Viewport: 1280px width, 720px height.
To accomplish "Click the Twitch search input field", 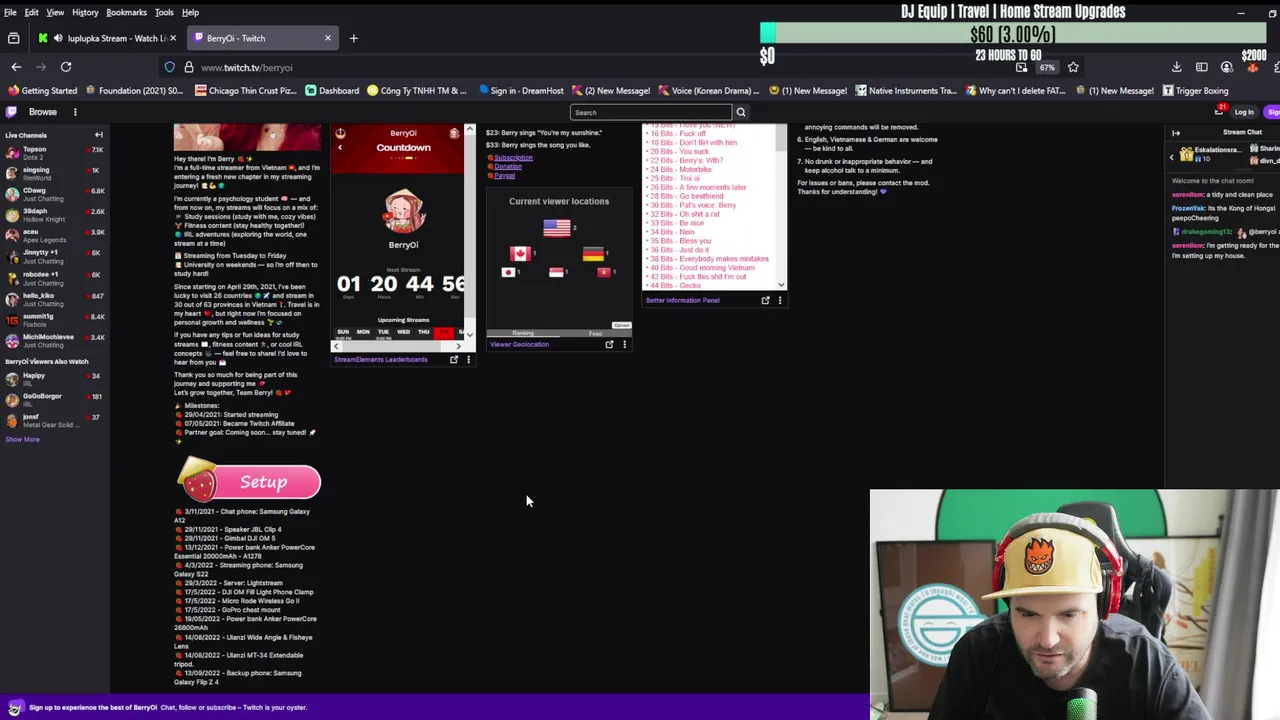I will 651,112.
